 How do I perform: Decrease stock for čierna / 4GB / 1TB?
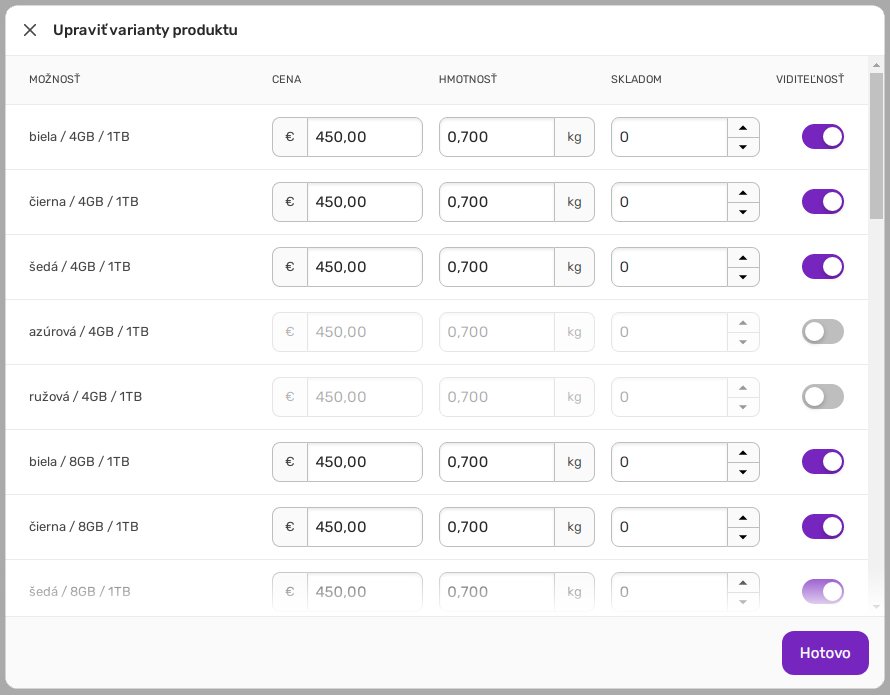(x=743, y=212)
